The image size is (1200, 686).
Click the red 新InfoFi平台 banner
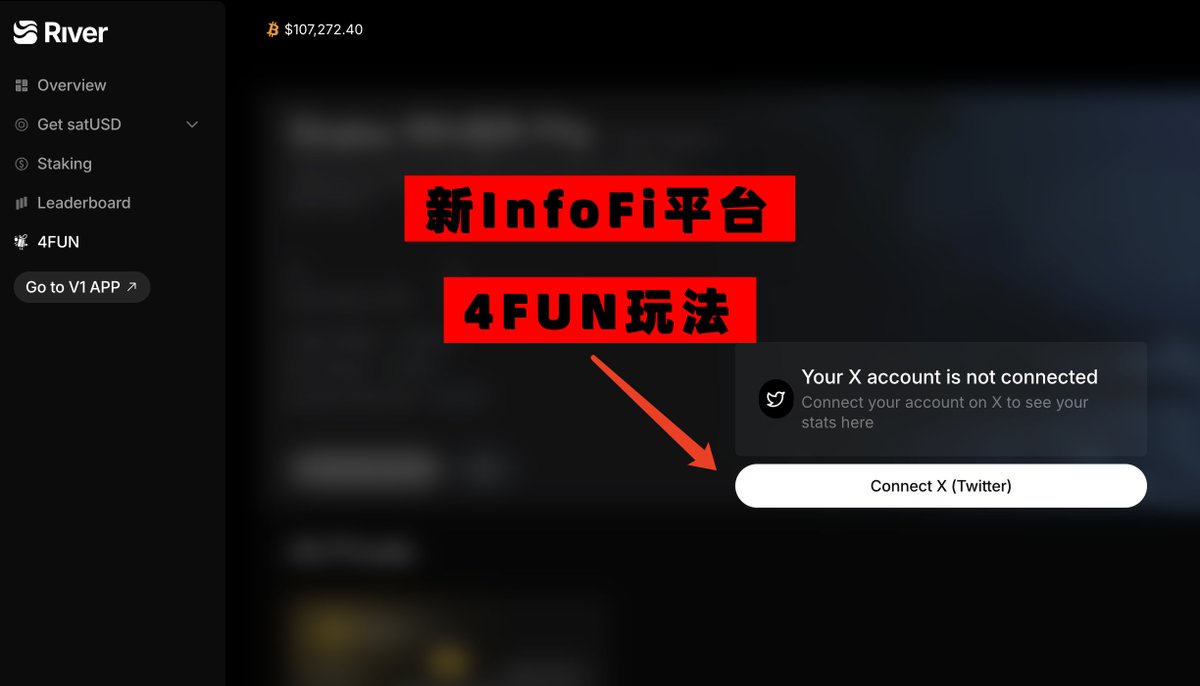[x=600, y=209]
